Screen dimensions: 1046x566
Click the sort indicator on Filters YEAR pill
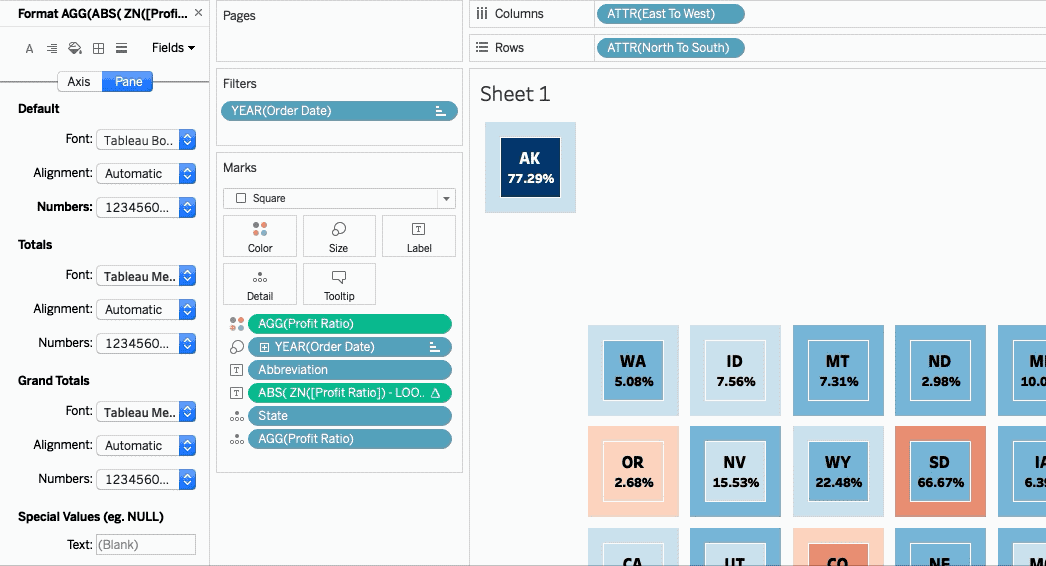440,111
